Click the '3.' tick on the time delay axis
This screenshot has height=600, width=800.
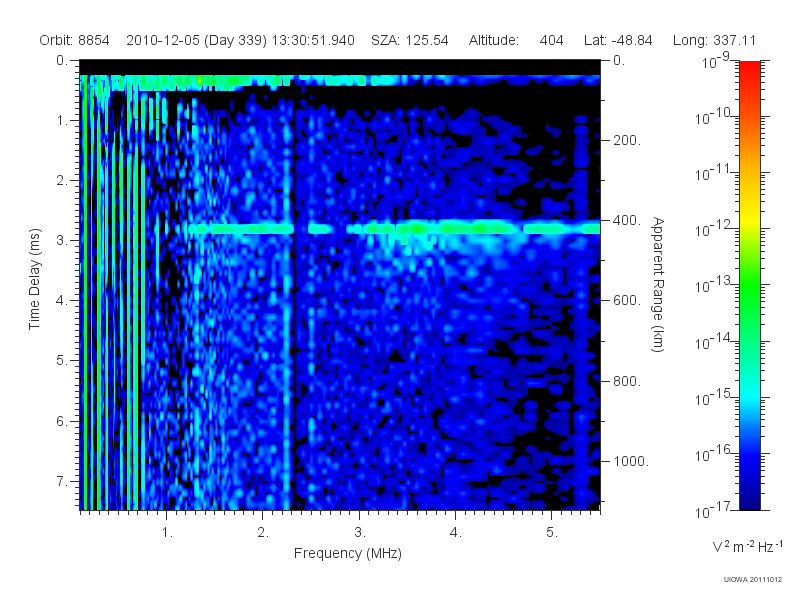click(x=62, y=240)
